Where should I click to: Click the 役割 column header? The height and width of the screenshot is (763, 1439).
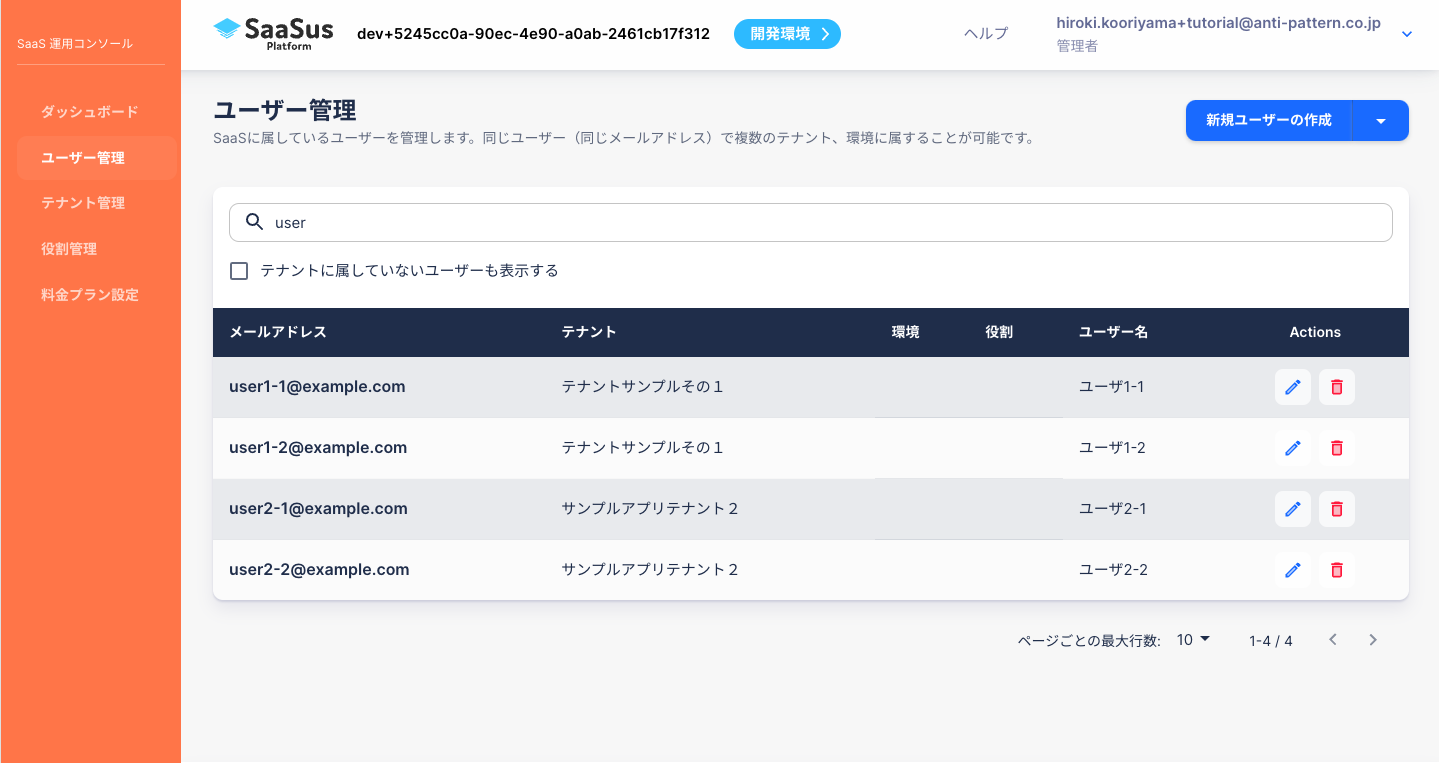pyautogui.click(x=999, y=332)
